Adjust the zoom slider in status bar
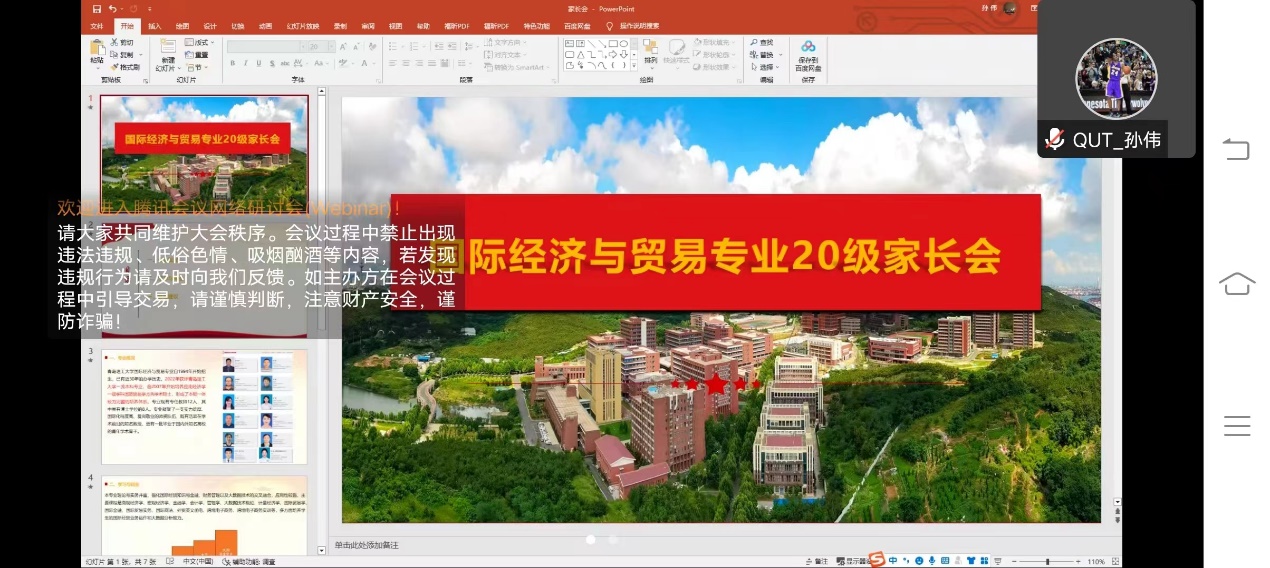 click(1047, 561)
